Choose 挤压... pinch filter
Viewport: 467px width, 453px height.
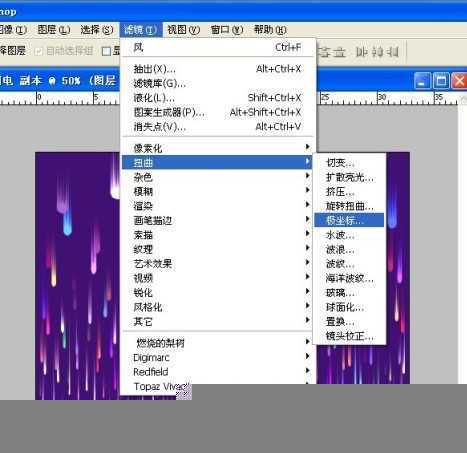[x=349, y=192]
